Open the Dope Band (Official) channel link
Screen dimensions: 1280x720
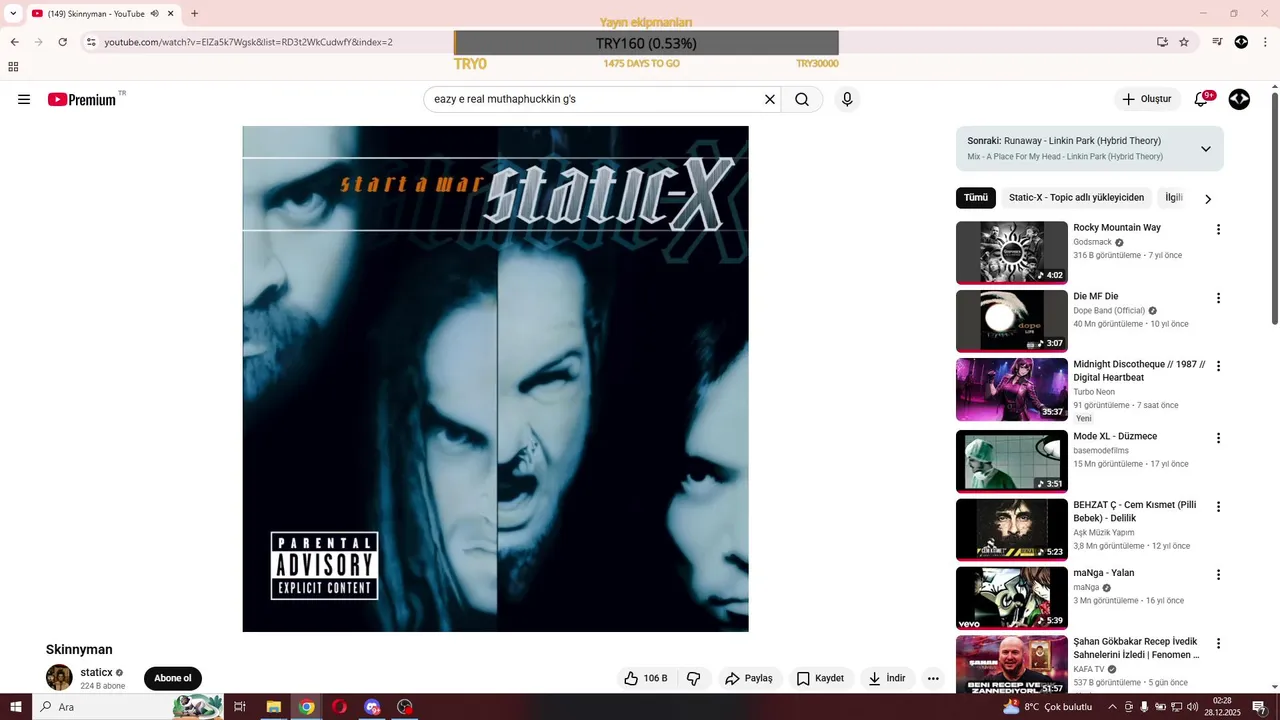pyautogui.click(x=1109, y=310)
